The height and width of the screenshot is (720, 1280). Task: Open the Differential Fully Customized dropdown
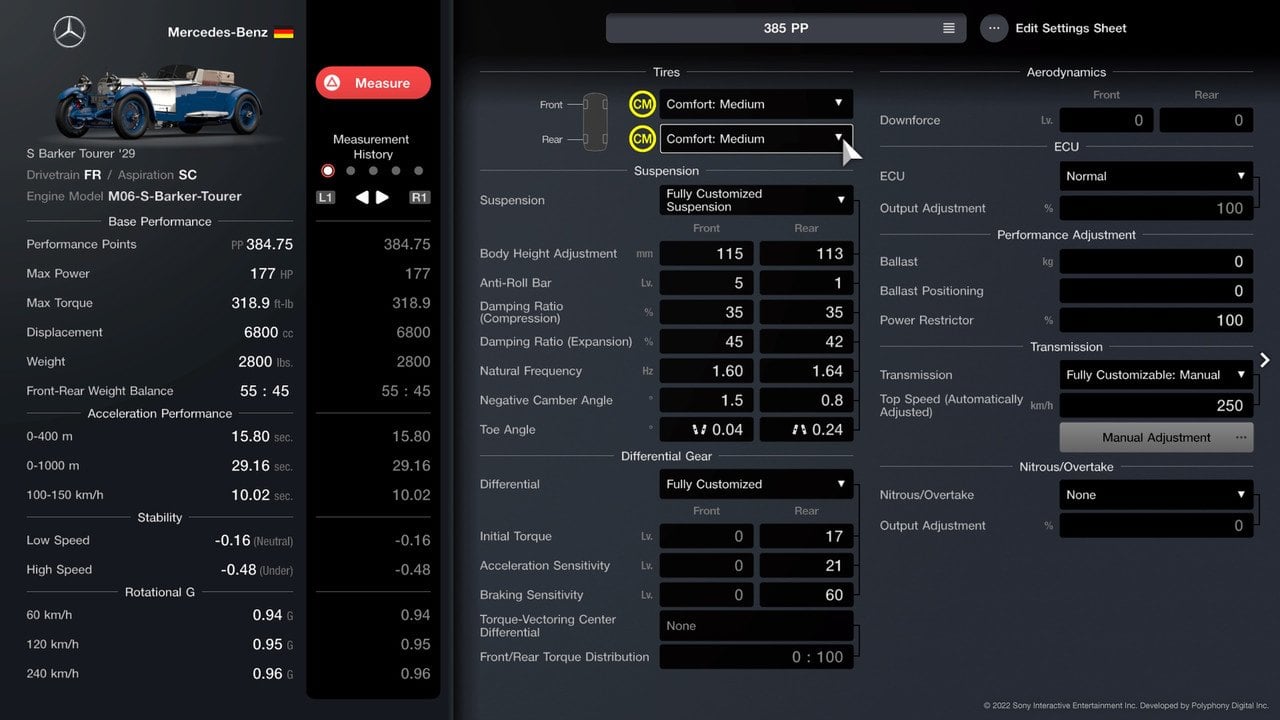point(756,484)
